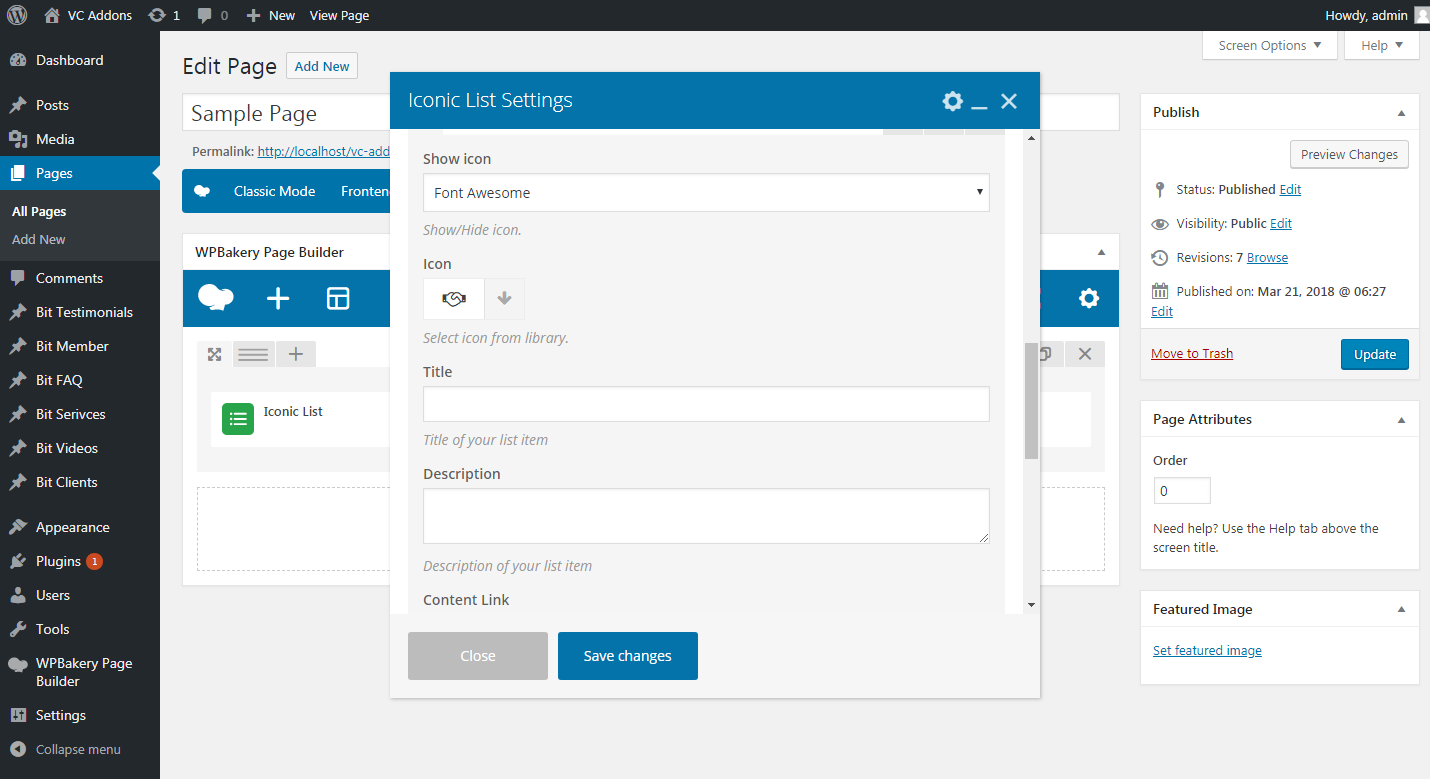Open Iconic List settings gear icon
1430x779 pixels.
(x=952, y=101)
